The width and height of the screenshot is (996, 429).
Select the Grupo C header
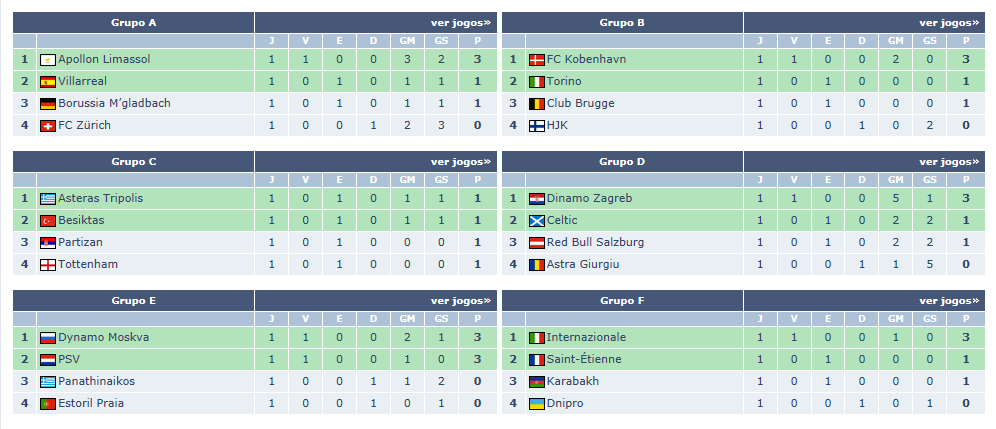click(x=133, y=161)
